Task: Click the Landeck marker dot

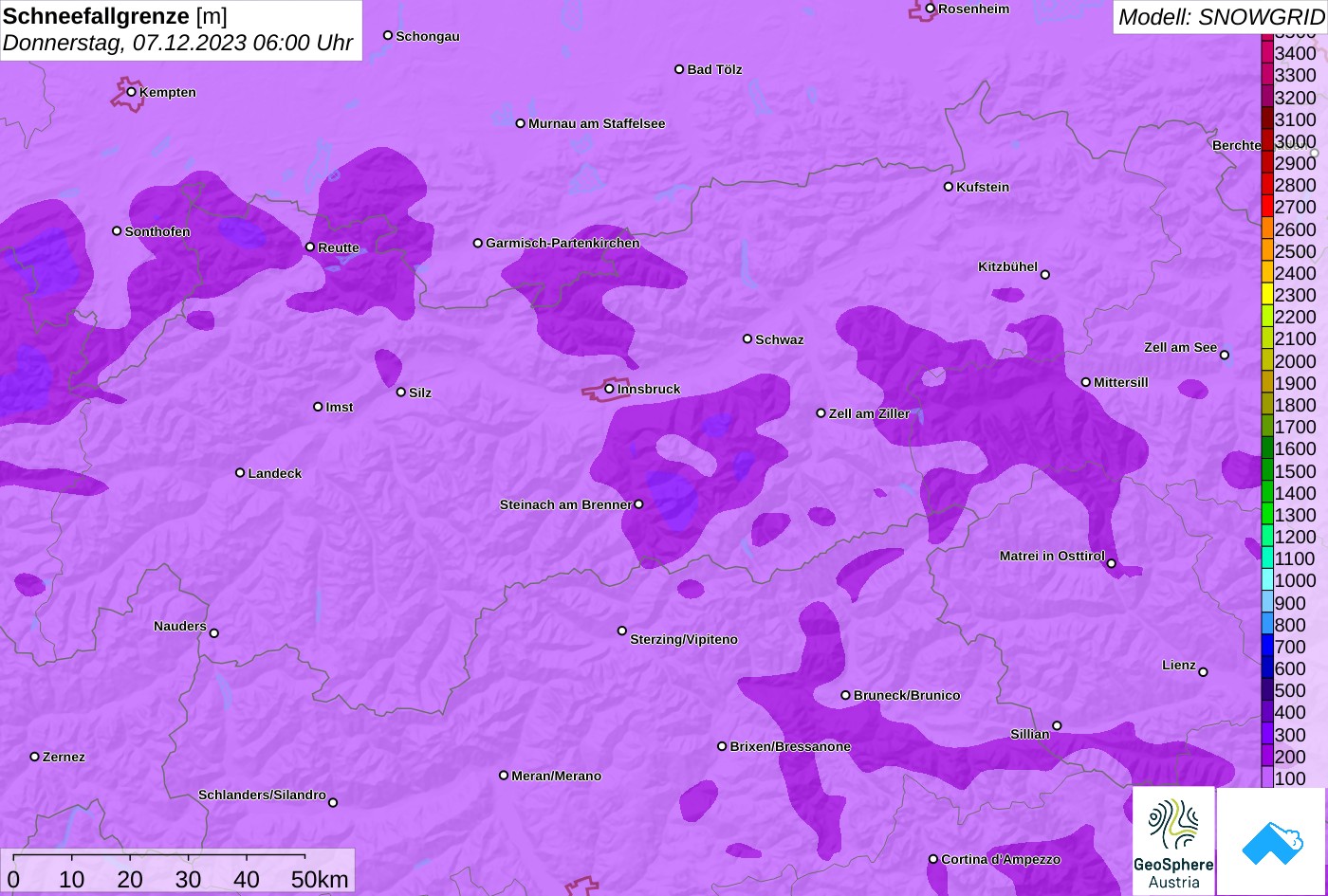Action: 240,473
